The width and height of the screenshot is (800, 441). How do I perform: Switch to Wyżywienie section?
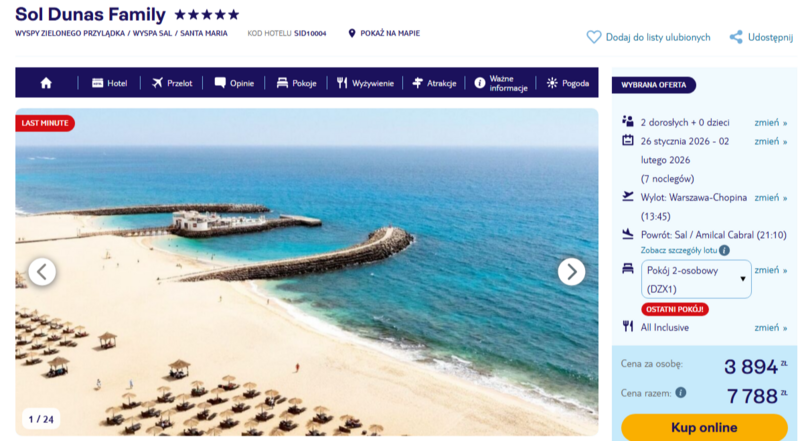pos(365,83)
